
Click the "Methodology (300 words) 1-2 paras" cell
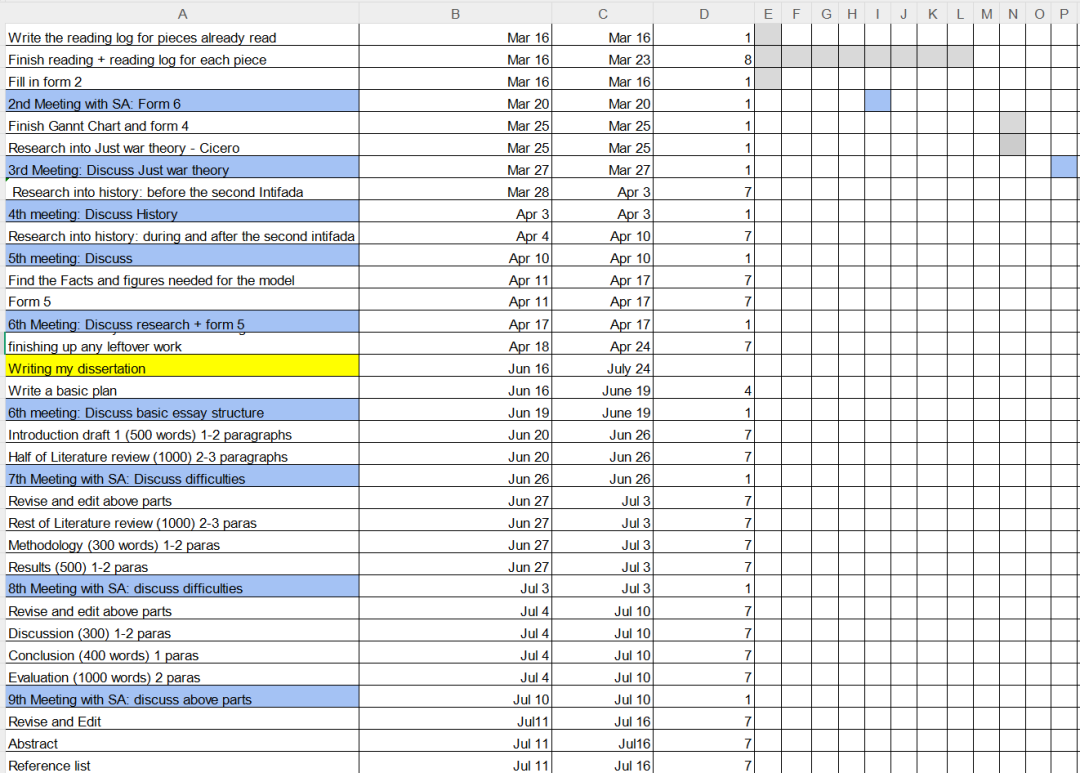181,545
